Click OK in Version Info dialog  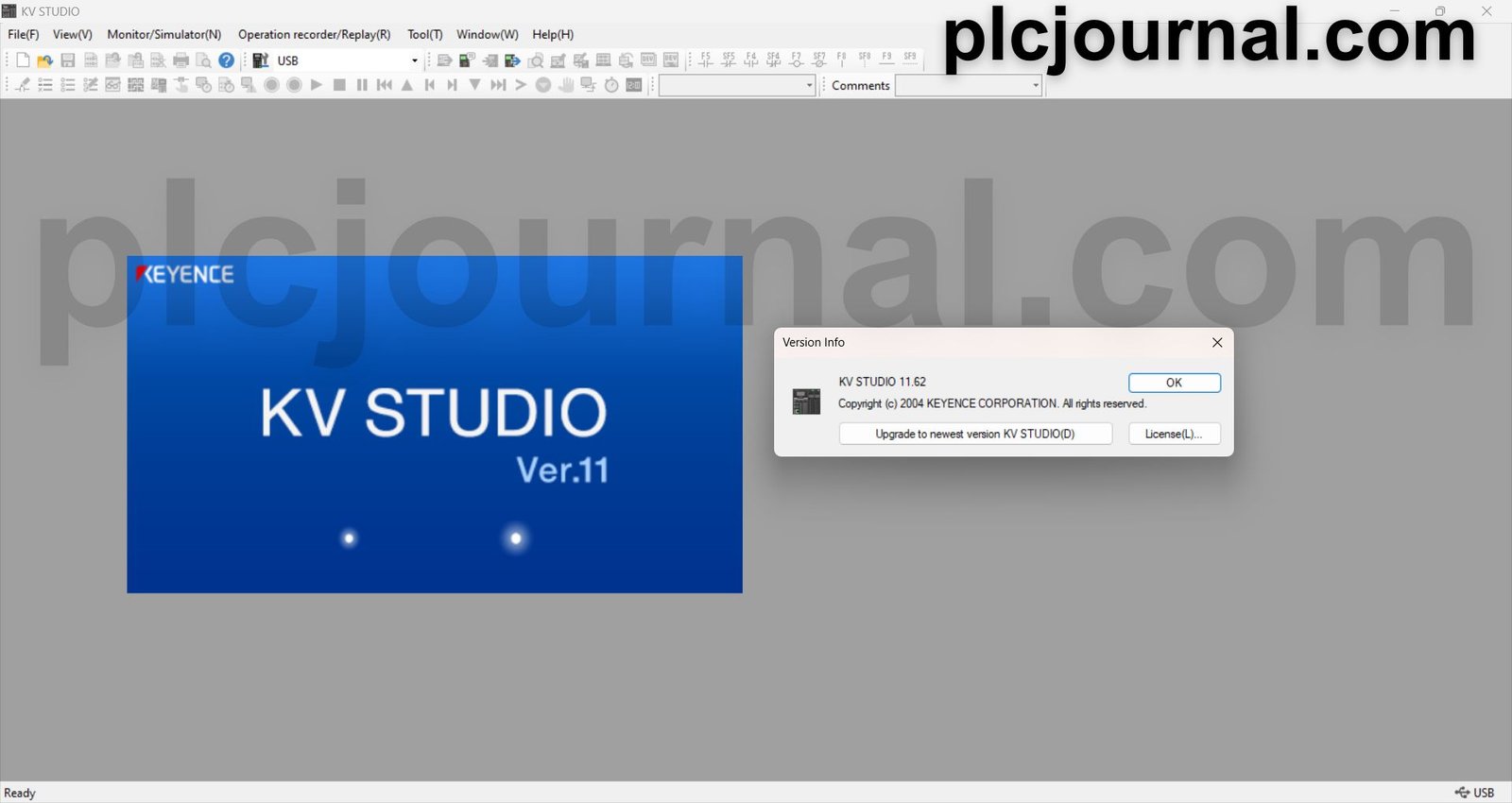tap(1174, 383)
